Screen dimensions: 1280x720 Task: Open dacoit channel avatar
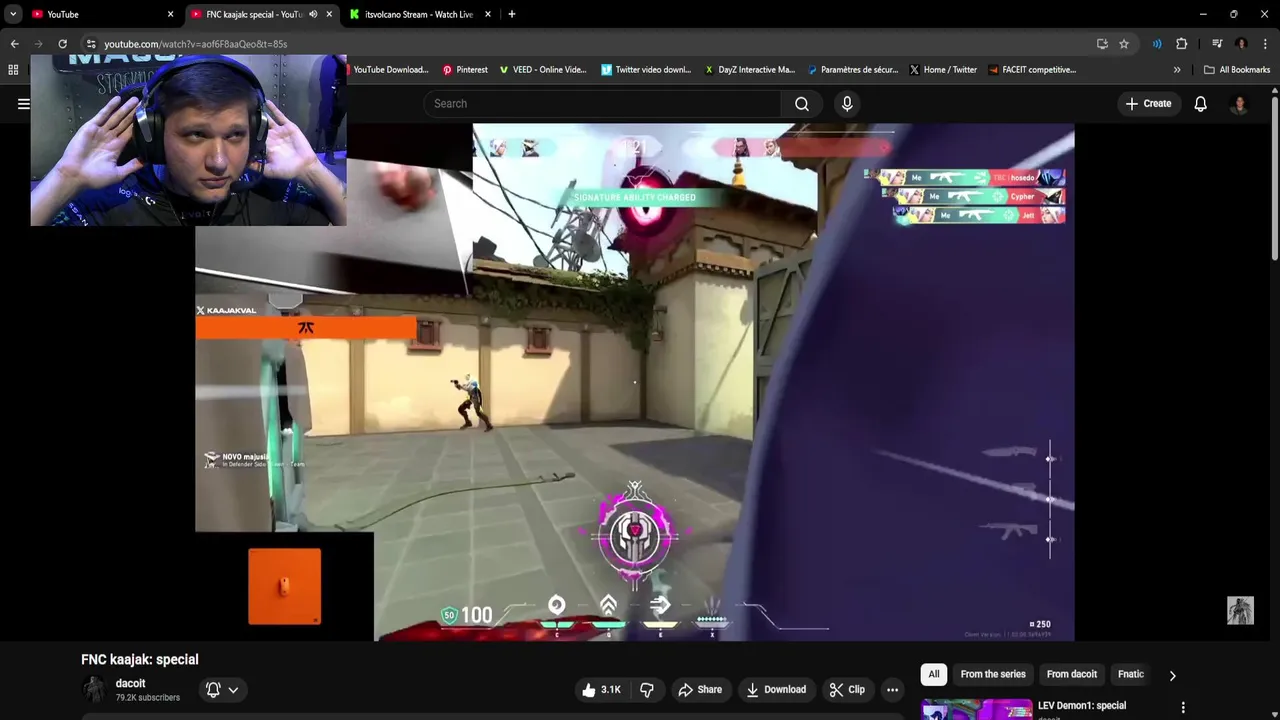pos(94,690)
